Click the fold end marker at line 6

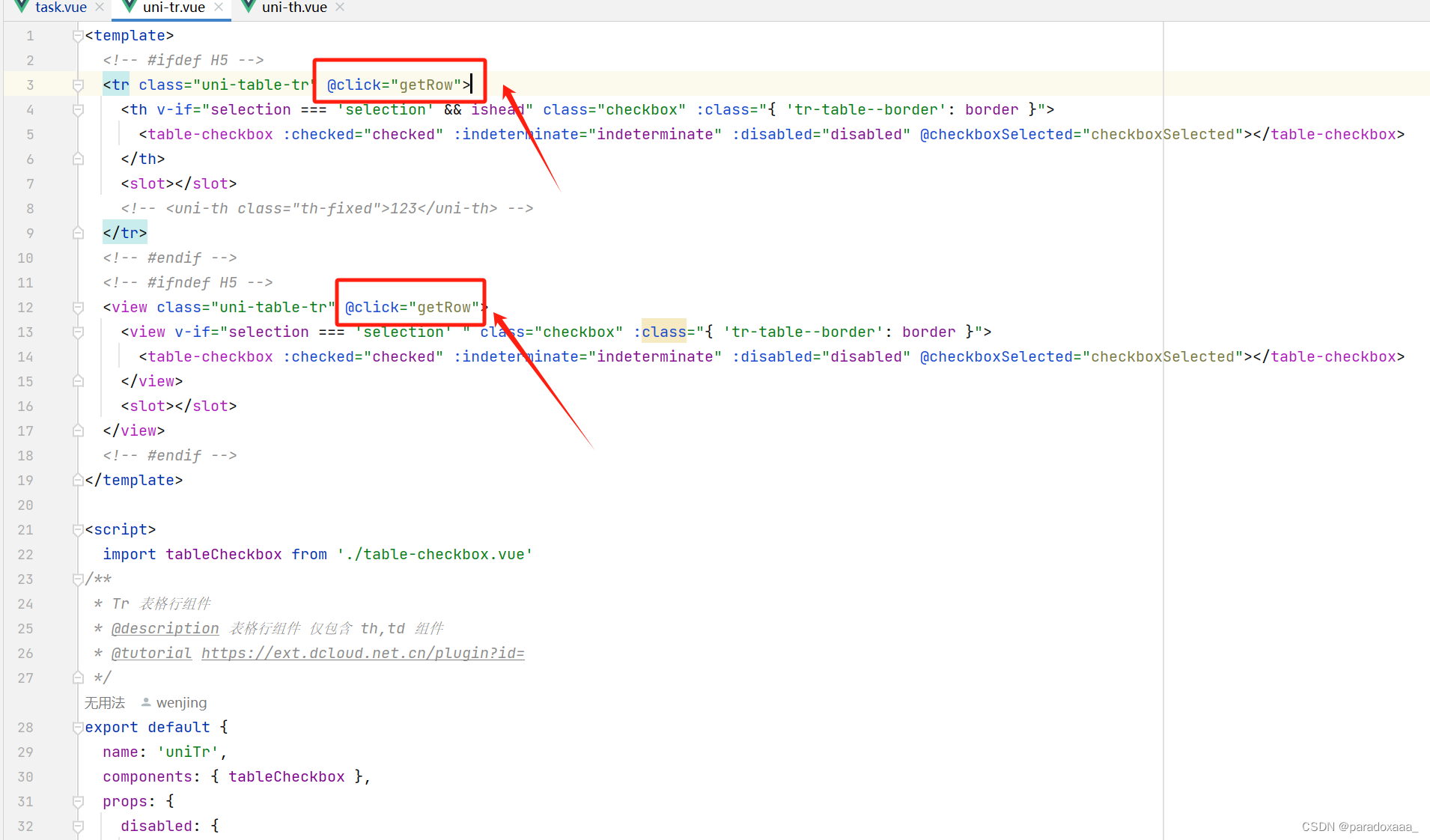pyautogui.click(x=78, y=159)
